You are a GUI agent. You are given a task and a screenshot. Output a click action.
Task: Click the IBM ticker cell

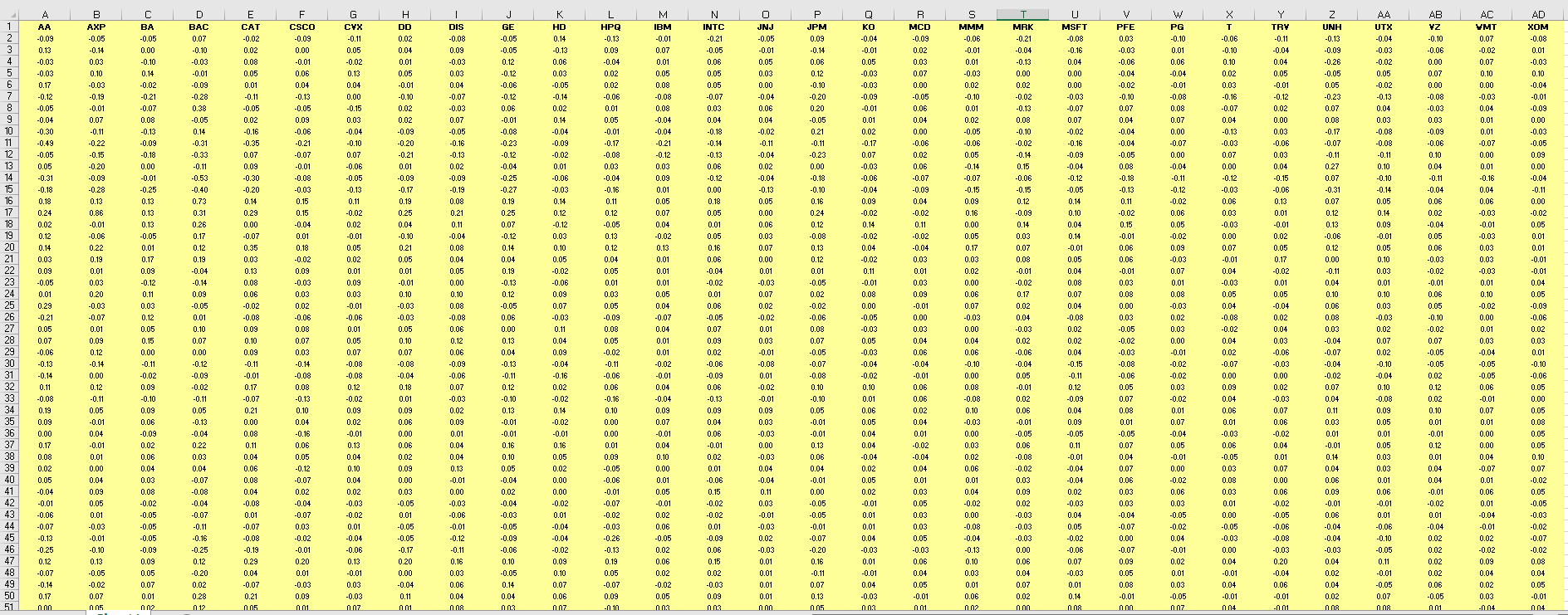click(x=663, y=27)
